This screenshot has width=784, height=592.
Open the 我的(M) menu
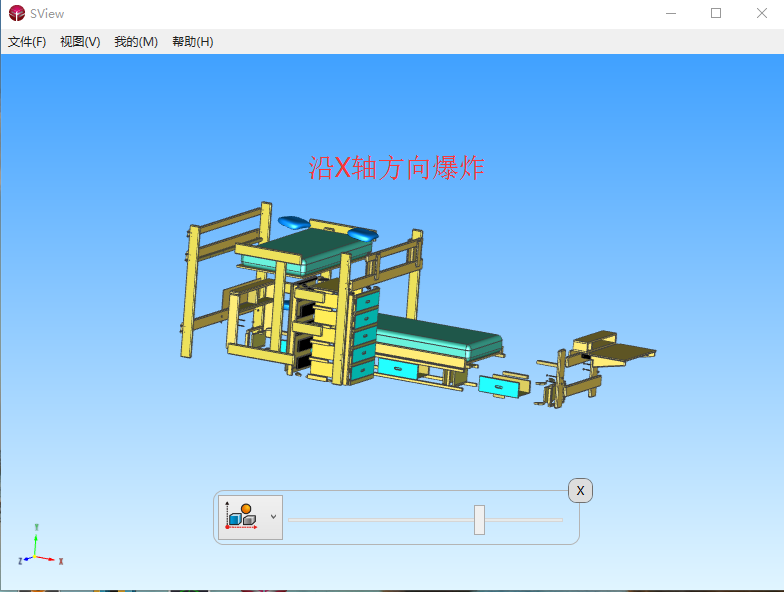tap(136, 42)
